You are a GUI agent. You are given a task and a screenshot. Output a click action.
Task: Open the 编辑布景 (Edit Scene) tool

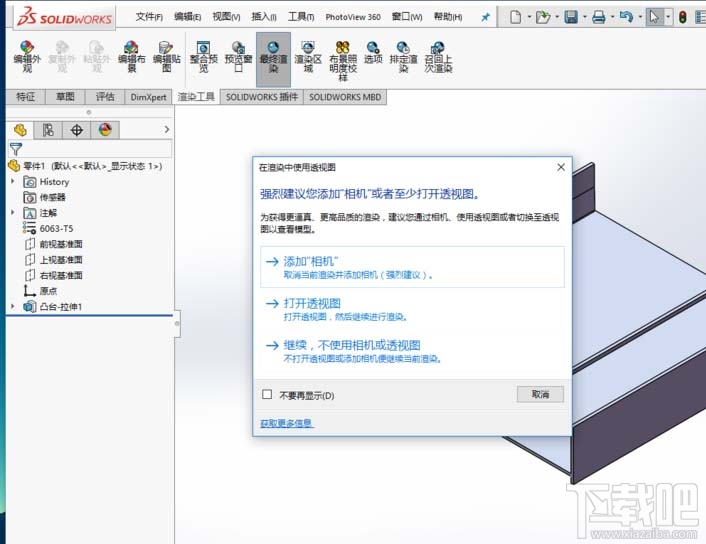[131, 57]
